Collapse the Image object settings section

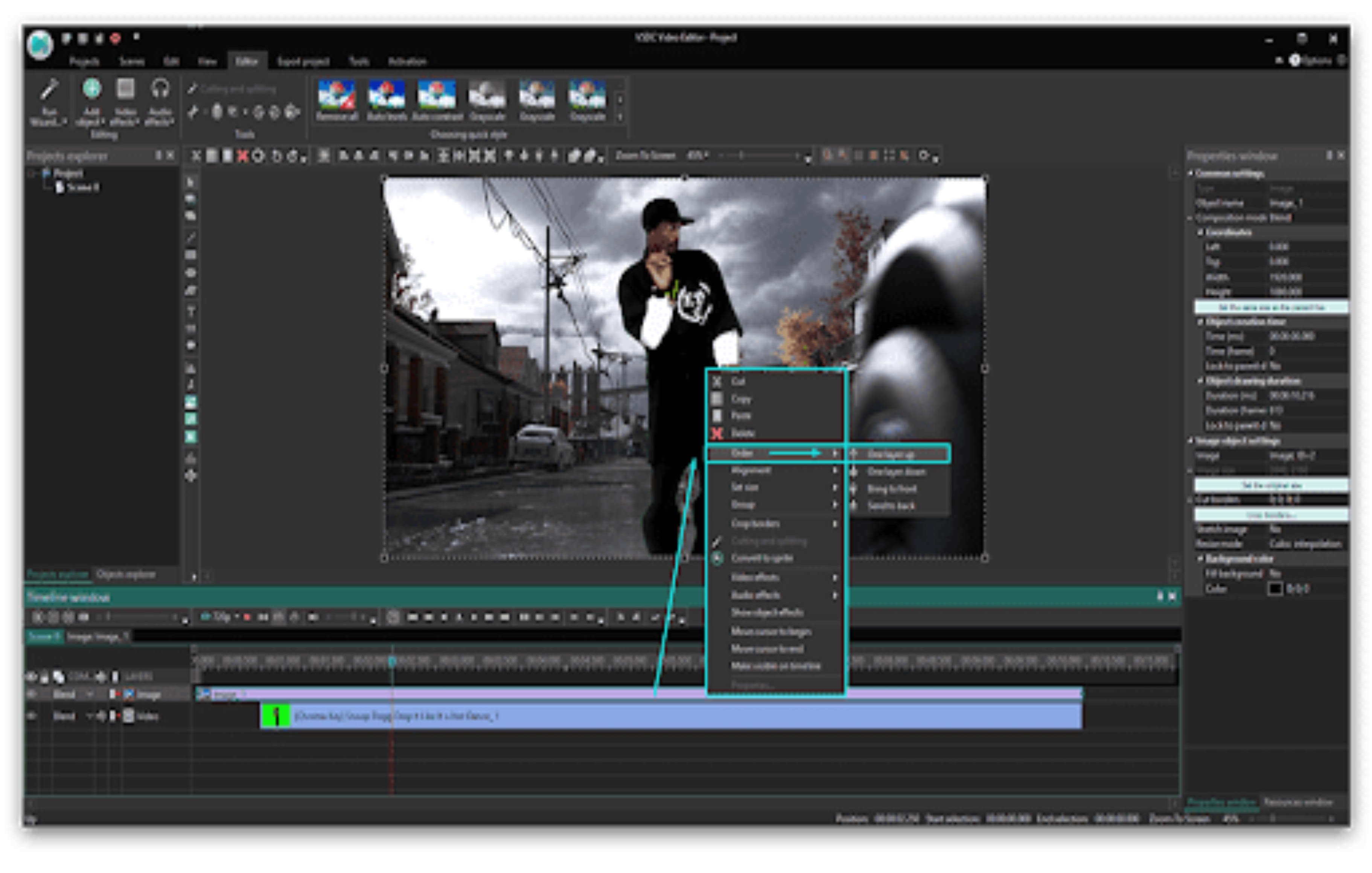pyautogui.click(x=1191, y=441)
